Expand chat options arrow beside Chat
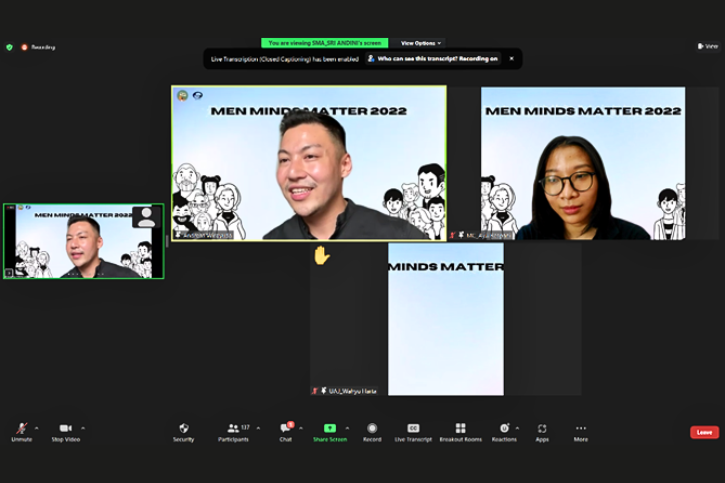Image resolution: width=725 pixels, height=483 pixels. point(301,428)
